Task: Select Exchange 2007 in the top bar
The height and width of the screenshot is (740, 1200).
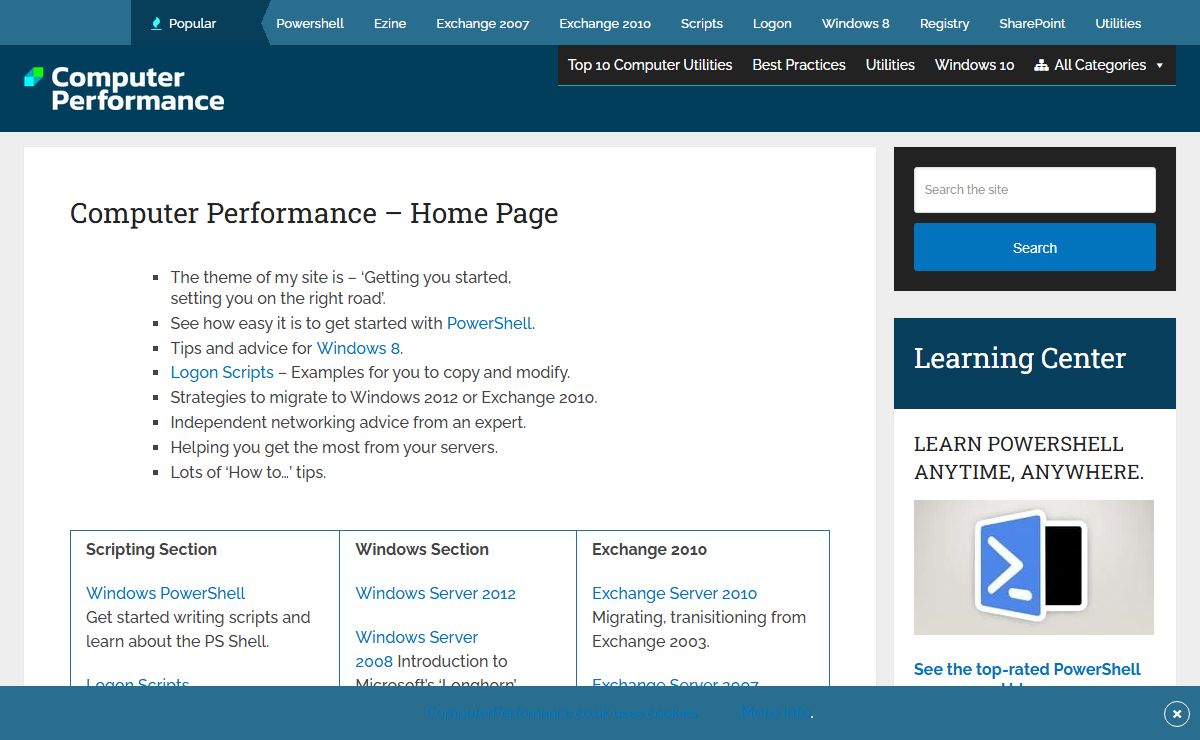Action: (483, 23)
